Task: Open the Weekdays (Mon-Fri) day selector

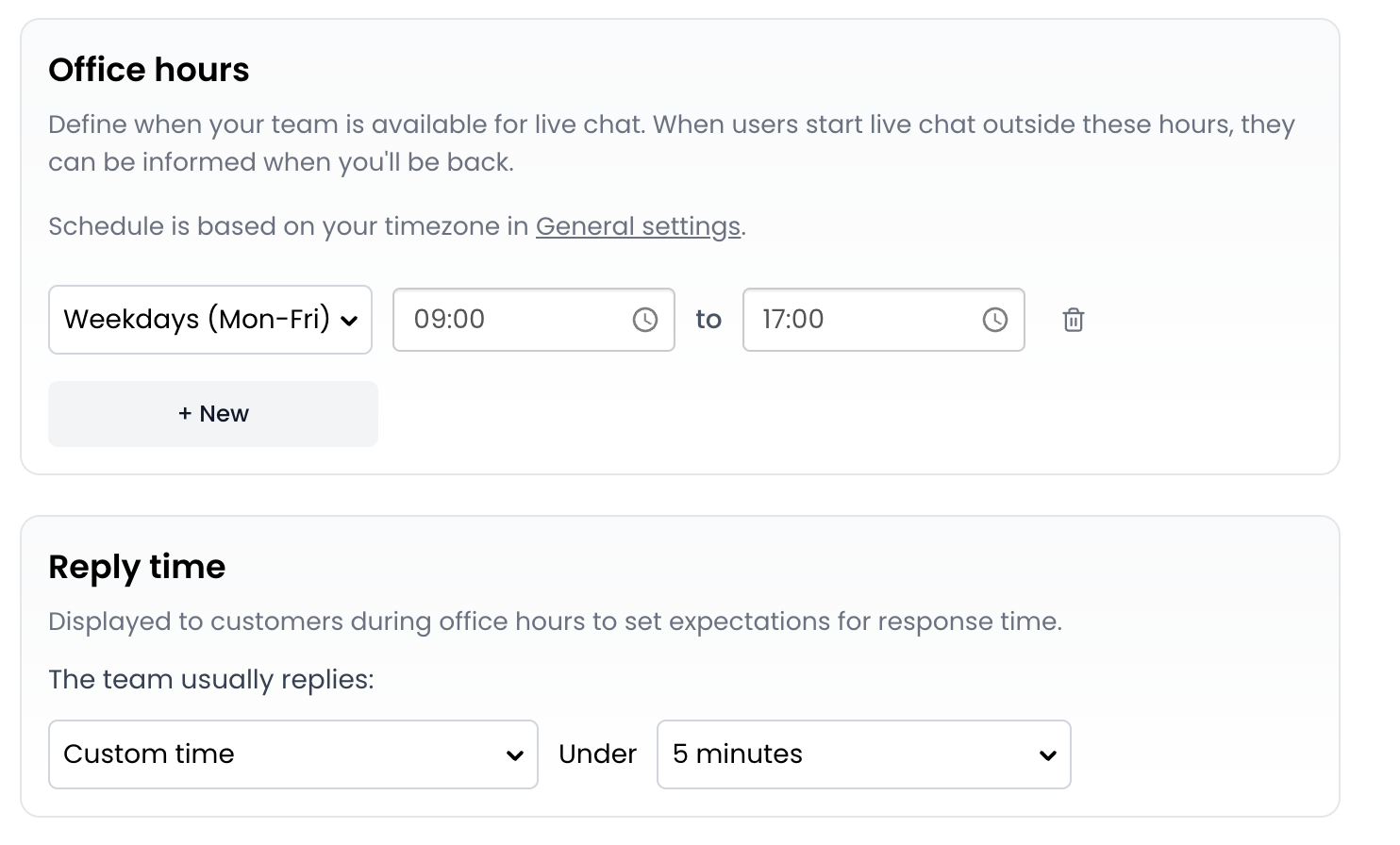Action: coord(198,320)
